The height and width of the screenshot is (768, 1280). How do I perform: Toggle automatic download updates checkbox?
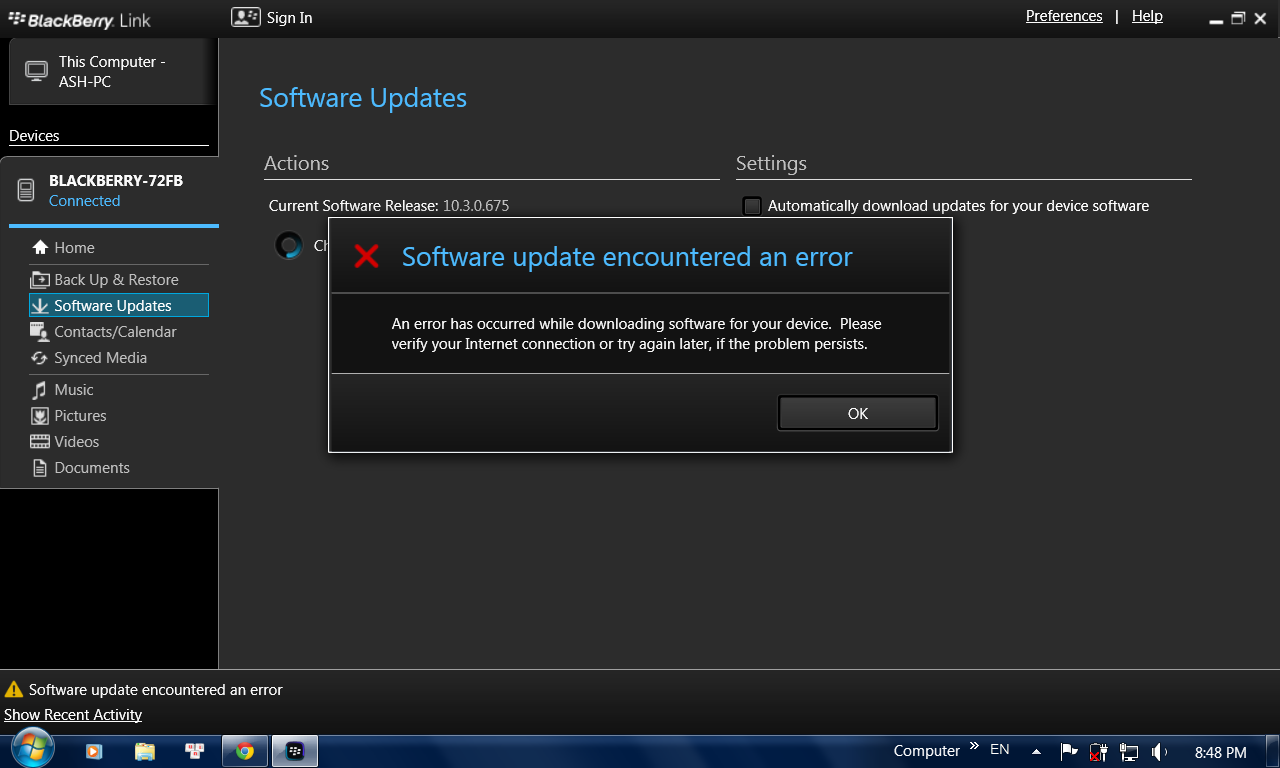tap(752, 206)
